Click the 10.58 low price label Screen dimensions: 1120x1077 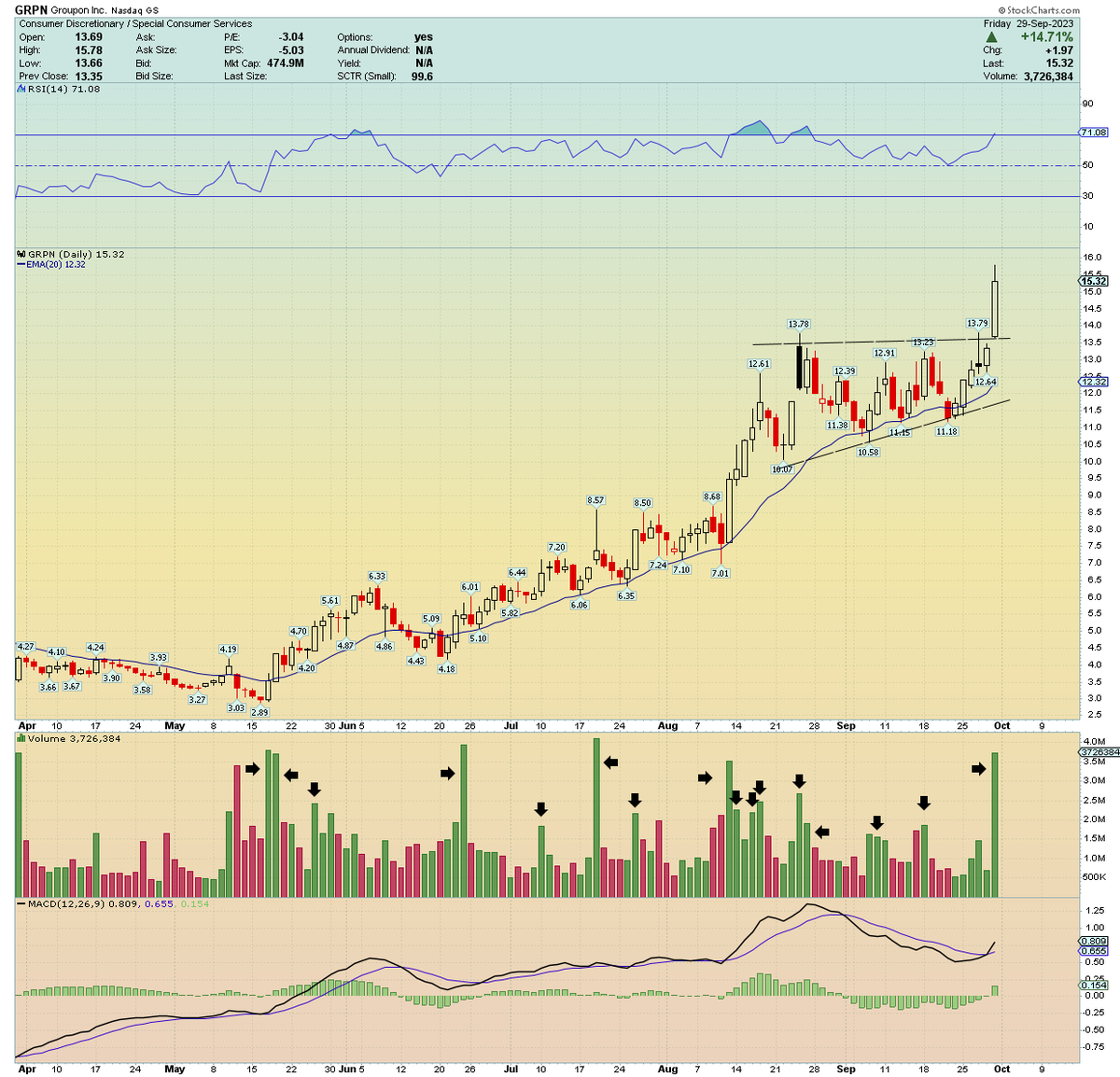[868, 452]
